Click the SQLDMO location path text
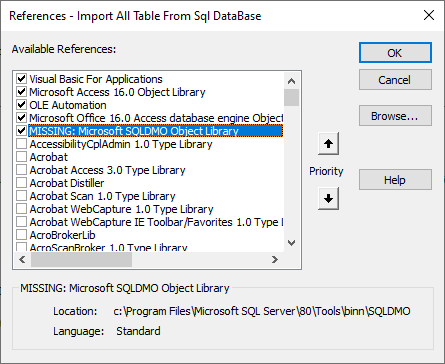445x364 pixels. pos(262,311)
